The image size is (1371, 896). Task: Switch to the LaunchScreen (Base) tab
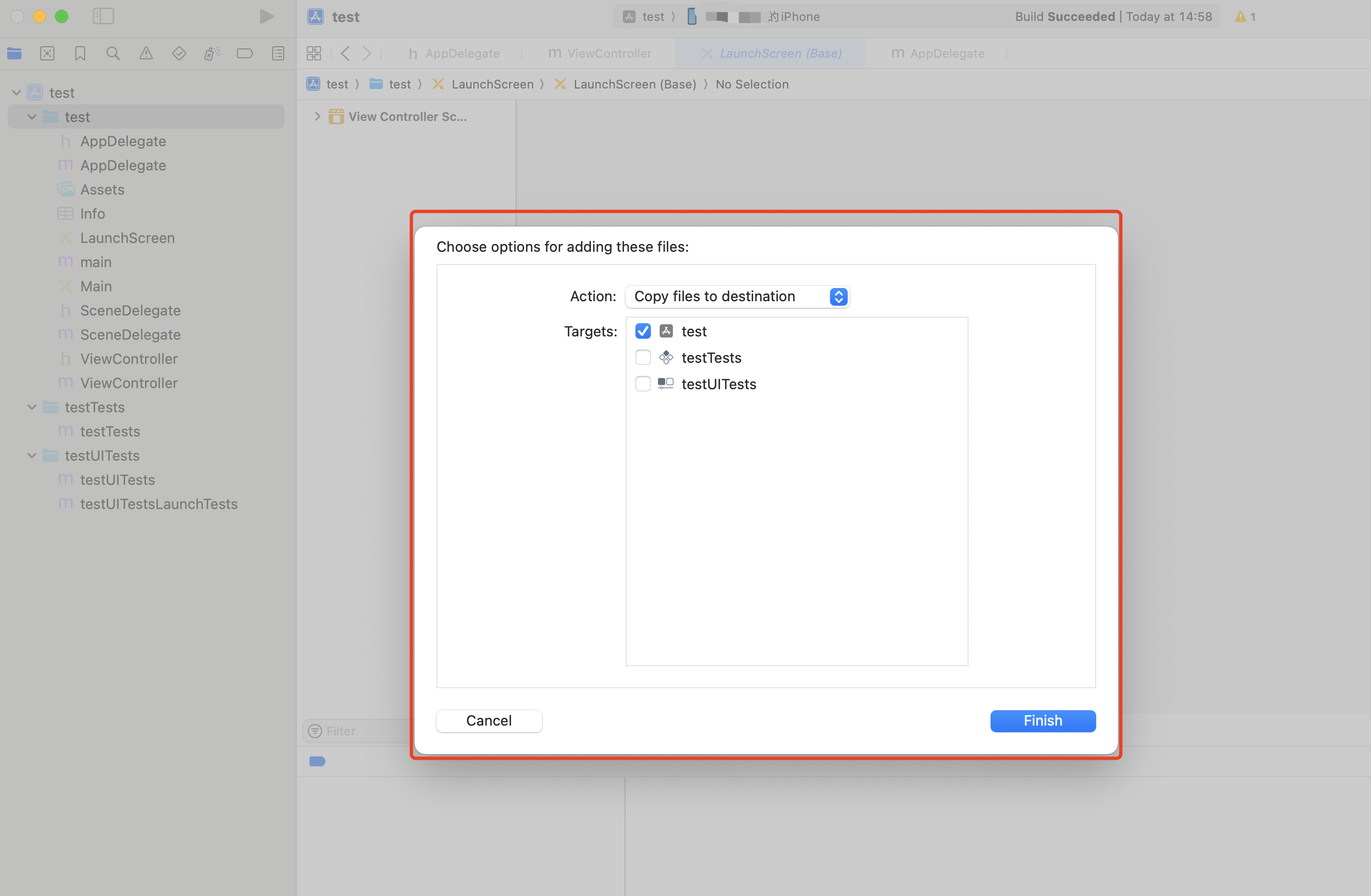coord(772,53)
